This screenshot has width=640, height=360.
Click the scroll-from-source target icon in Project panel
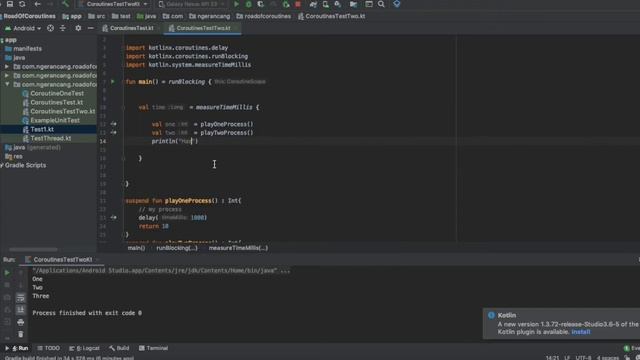point(50,28)
